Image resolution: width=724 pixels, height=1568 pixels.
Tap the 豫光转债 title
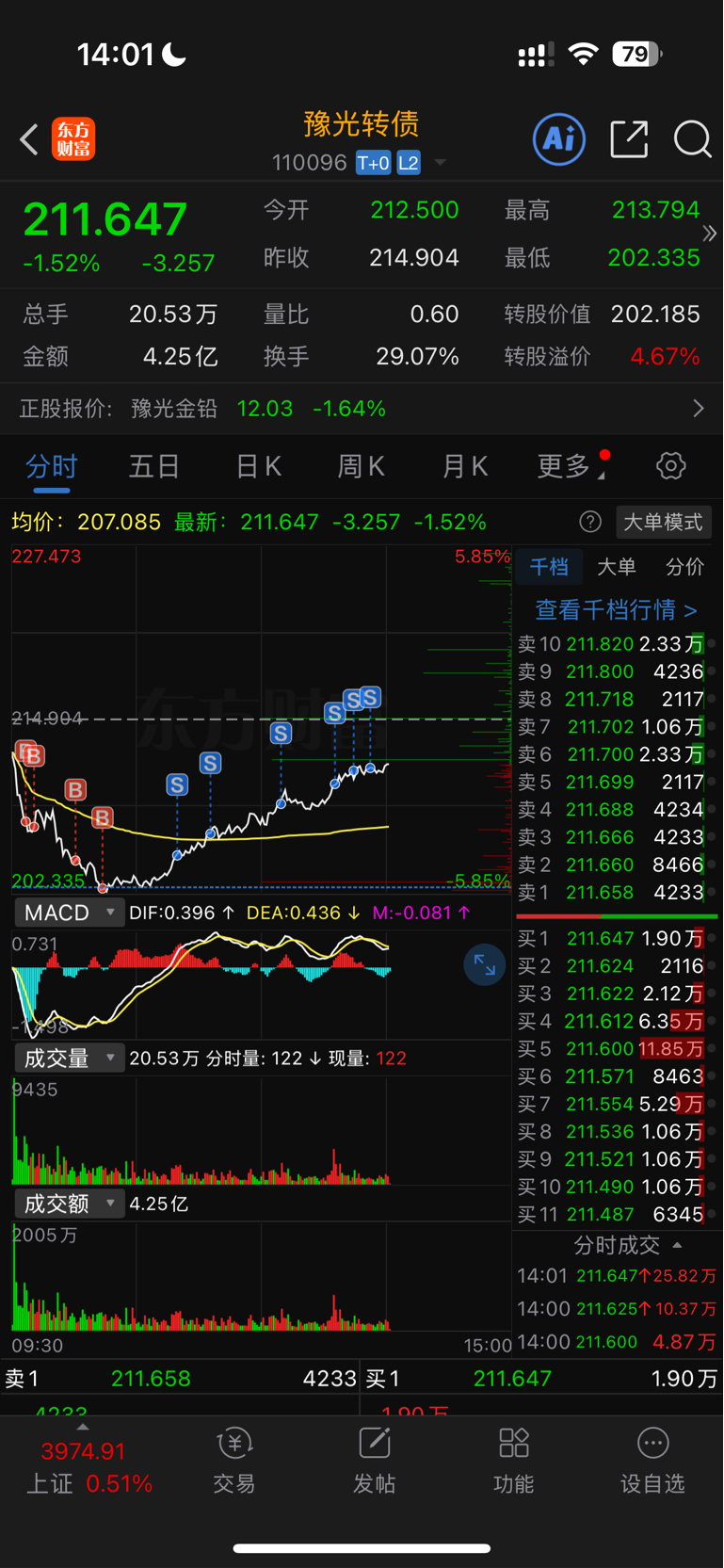coord(362,124)
